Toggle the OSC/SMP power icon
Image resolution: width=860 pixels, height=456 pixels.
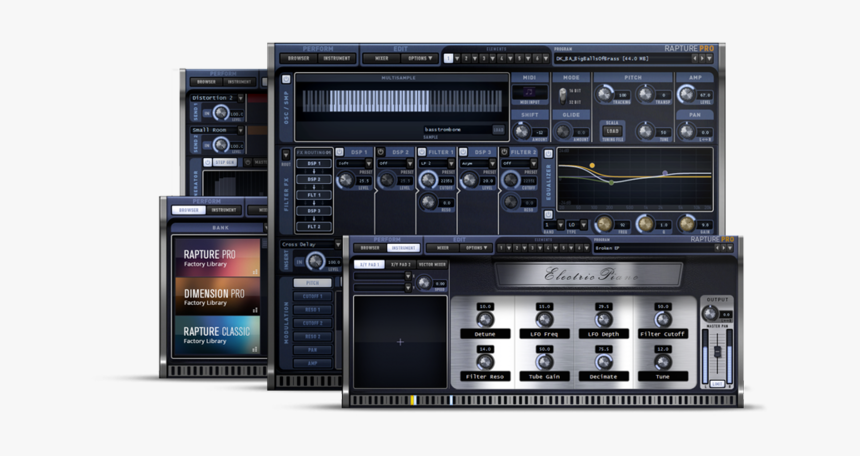pyautogui.click(x=286, y=80)
